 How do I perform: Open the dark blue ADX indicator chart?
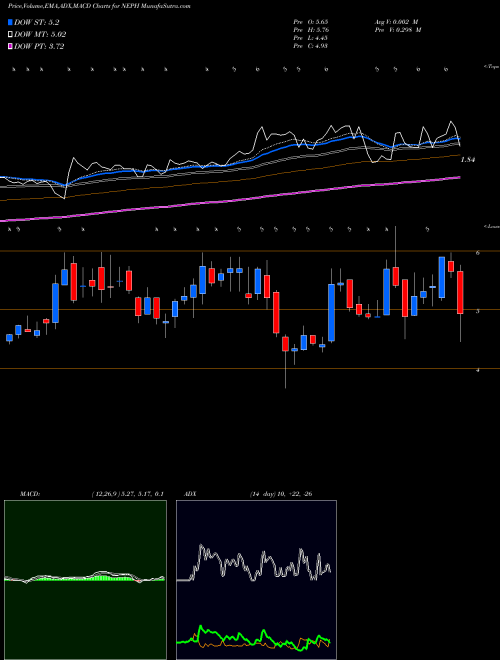point(256,580)
